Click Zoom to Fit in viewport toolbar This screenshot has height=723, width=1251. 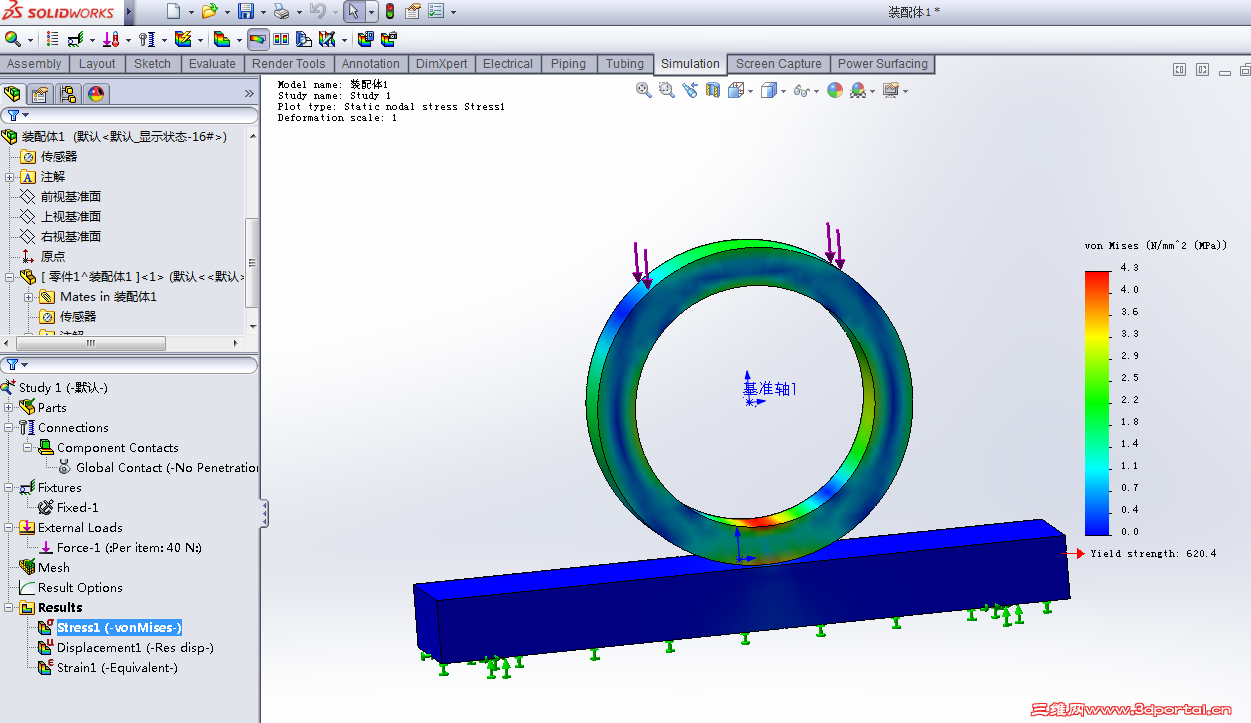(644, 90)
